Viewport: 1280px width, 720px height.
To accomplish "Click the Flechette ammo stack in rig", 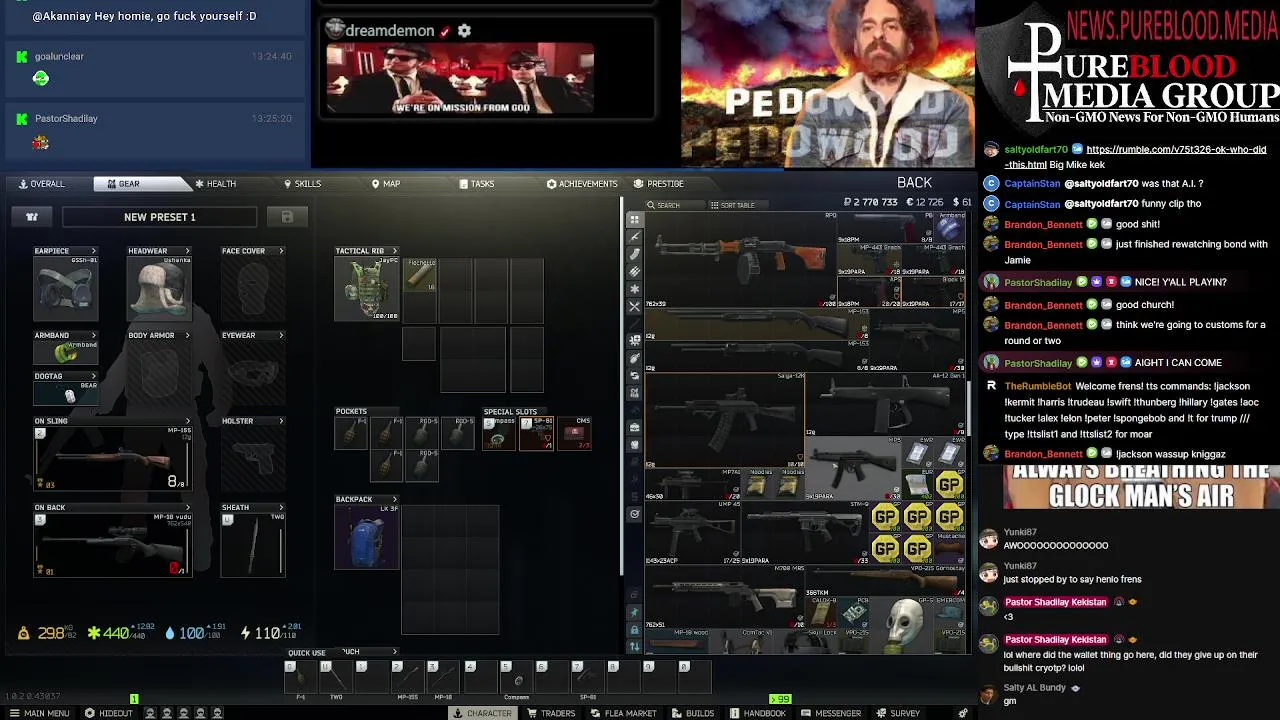I will [x=421, y=275].
